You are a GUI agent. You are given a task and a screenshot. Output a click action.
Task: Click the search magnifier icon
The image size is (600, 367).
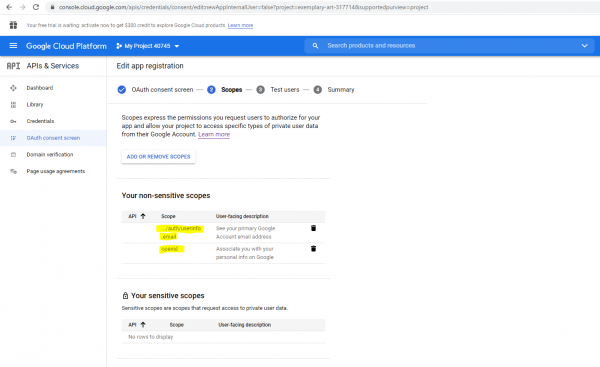[315, 46]
